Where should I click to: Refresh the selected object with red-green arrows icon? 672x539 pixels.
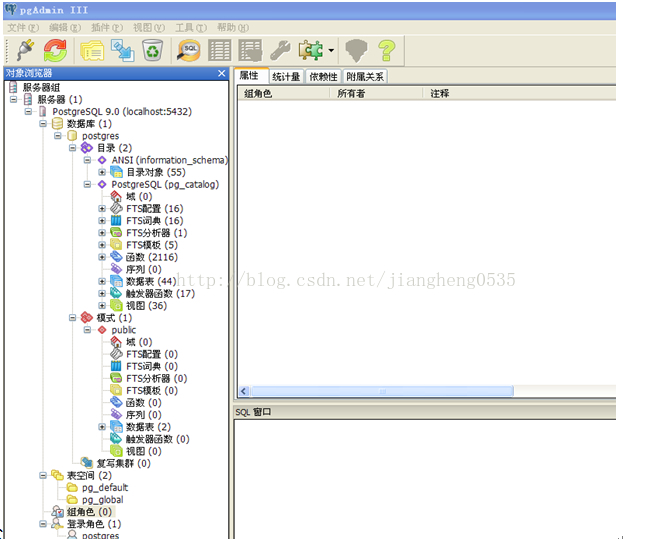(x=55, y=51)
